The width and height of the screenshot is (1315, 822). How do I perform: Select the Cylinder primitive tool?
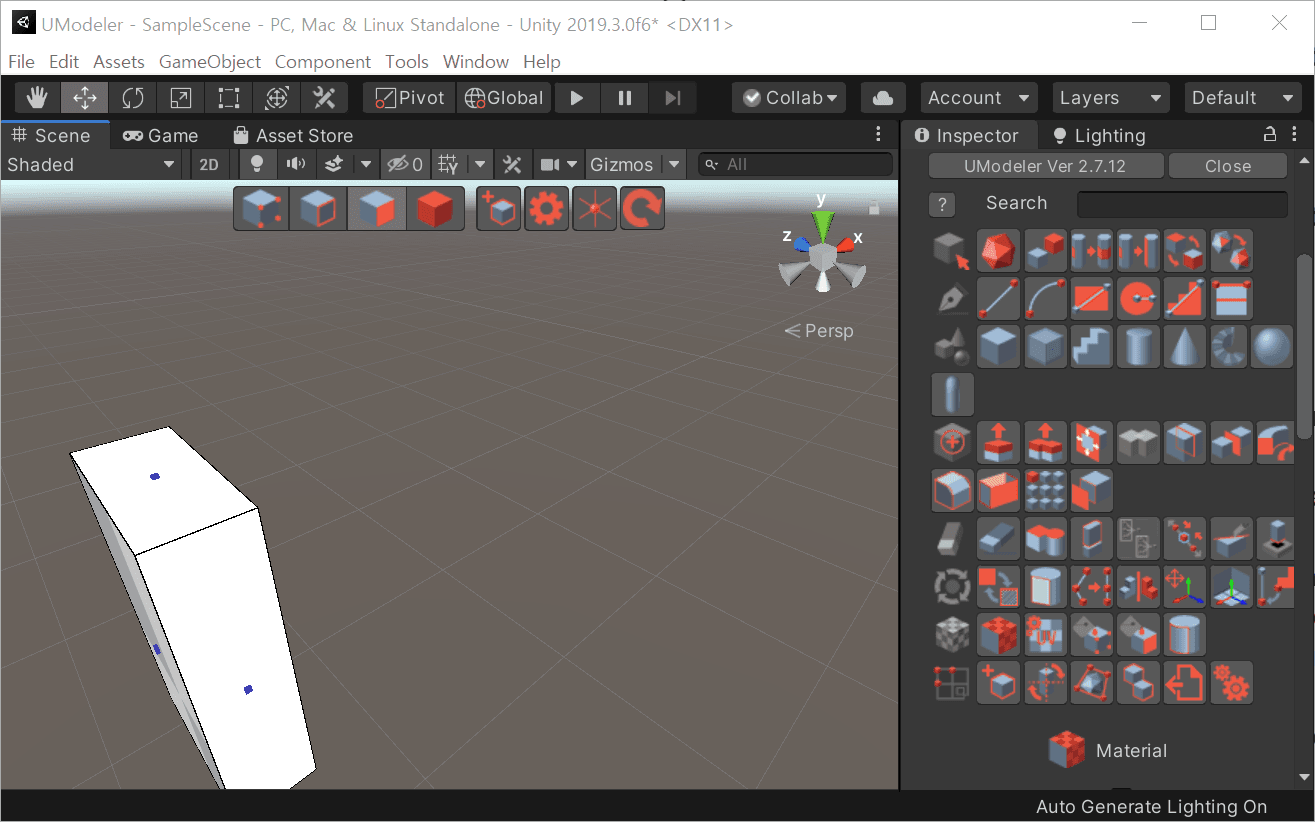point(1138,346)
